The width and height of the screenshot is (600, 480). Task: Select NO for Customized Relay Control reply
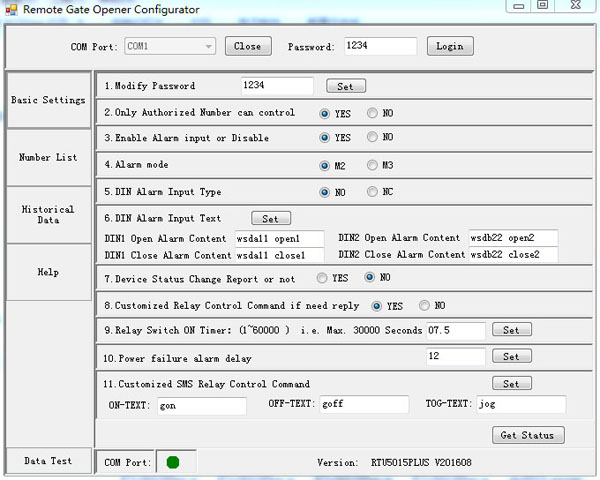pos(424,305)
